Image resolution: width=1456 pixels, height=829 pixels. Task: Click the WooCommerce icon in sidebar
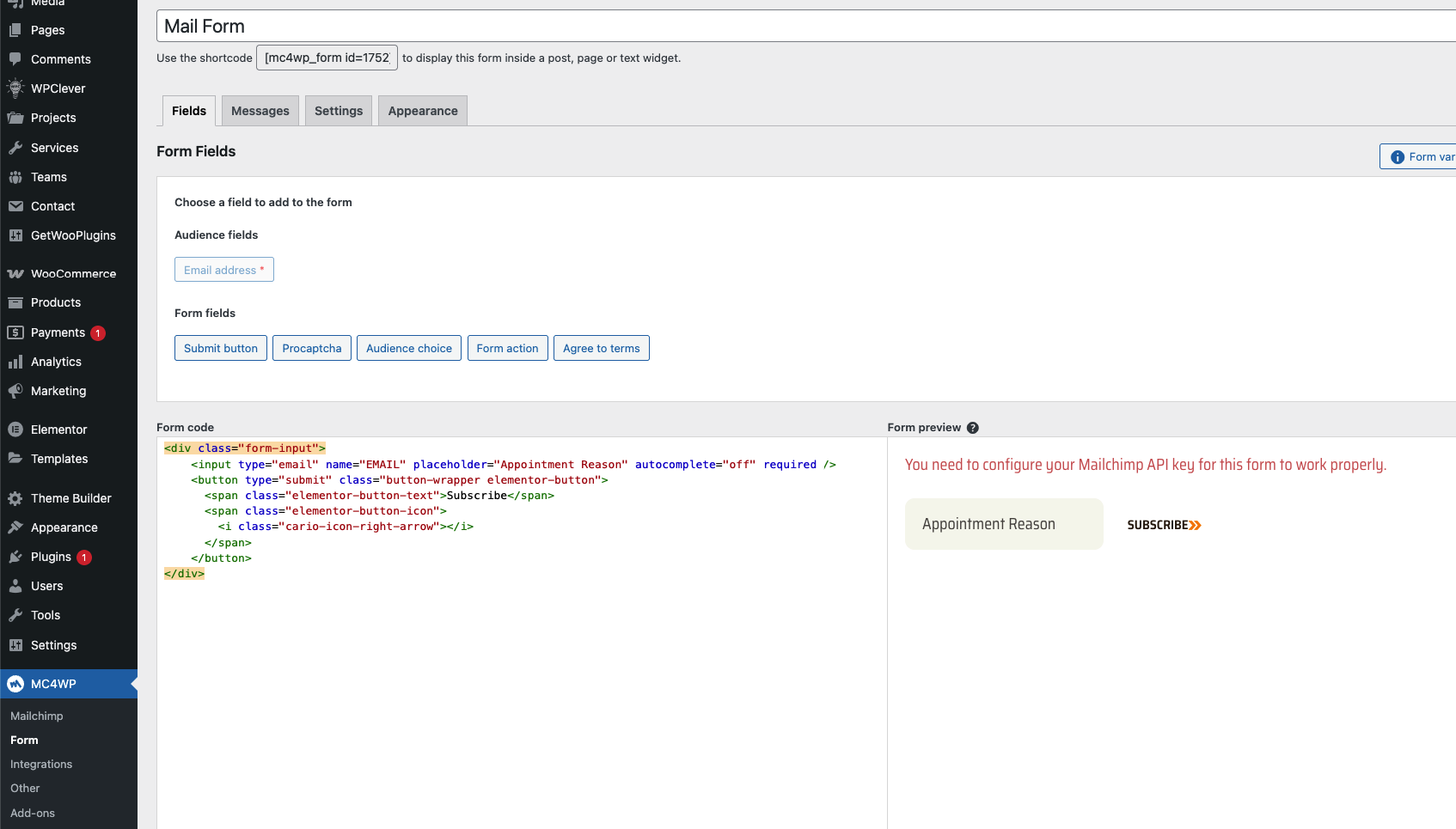(x=15, y=274)
